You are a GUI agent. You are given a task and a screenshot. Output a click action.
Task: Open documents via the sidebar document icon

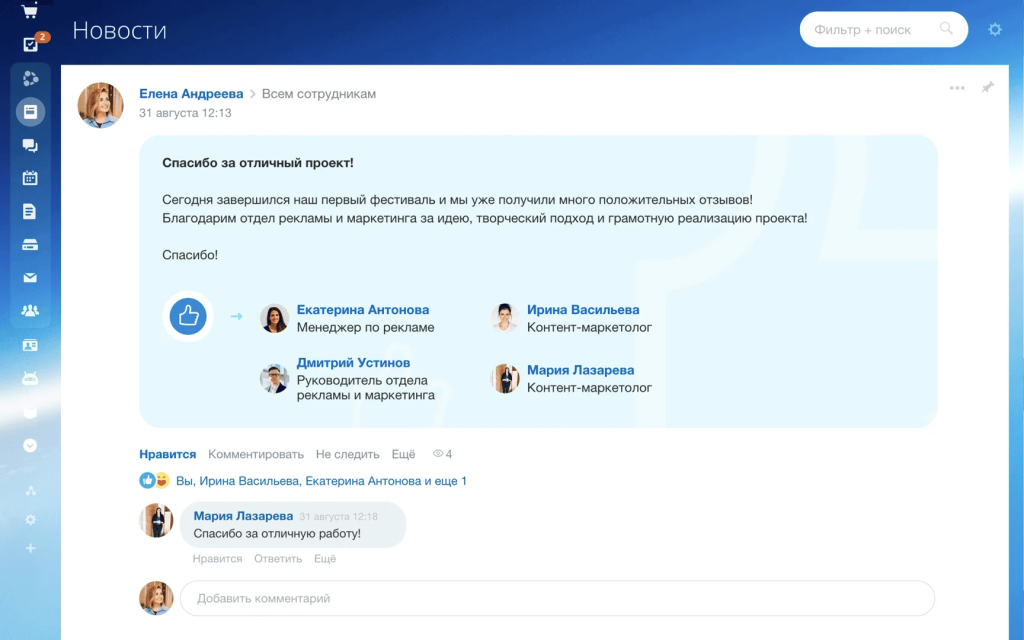30,211
